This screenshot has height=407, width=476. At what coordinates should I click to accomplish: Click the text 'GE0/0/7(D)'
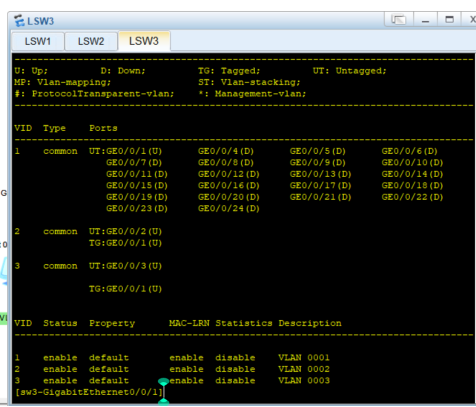coord(134,163)
